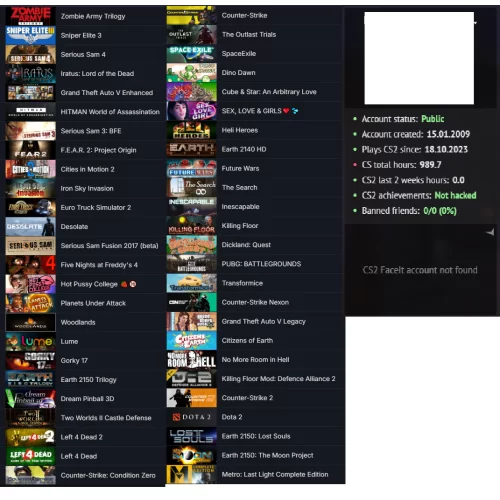Click the Counter-Strike 2 orange banner
500x500 pixels.
pos(191,398)
